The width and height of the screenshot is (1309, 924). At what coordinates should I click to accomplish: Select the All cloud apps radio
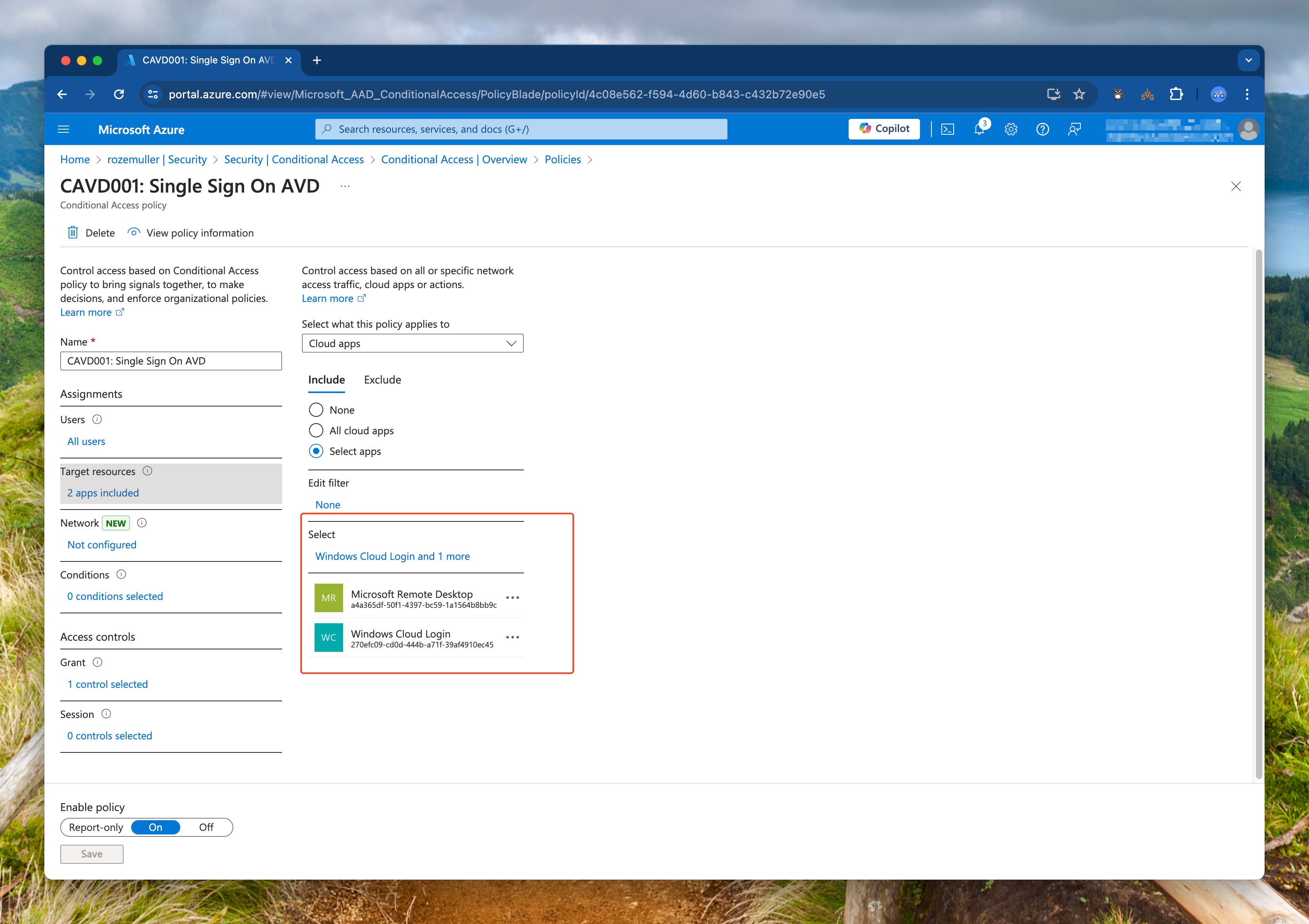[316, 430]
